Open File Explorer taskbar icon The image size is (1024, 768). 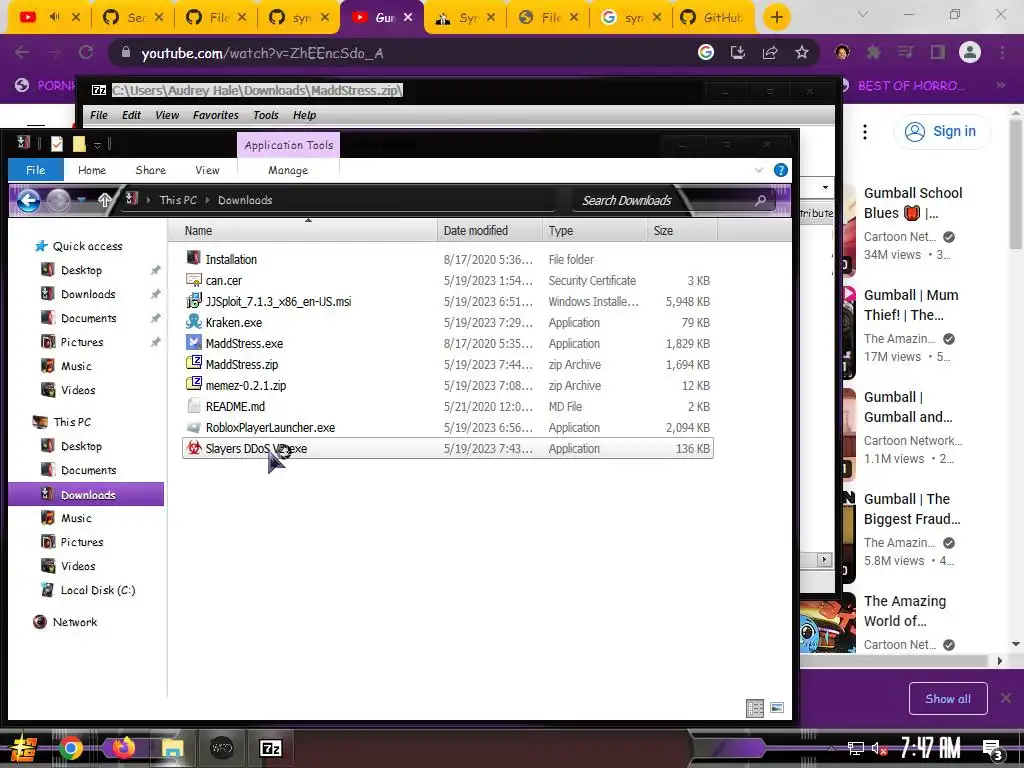pos(172,748)
